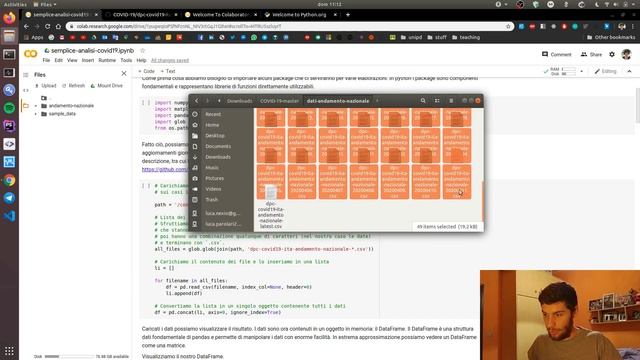The height and width of the screenshot is (360, 640).
Task: Go to the parent folder in Files panel
Action: coord(44,98)
